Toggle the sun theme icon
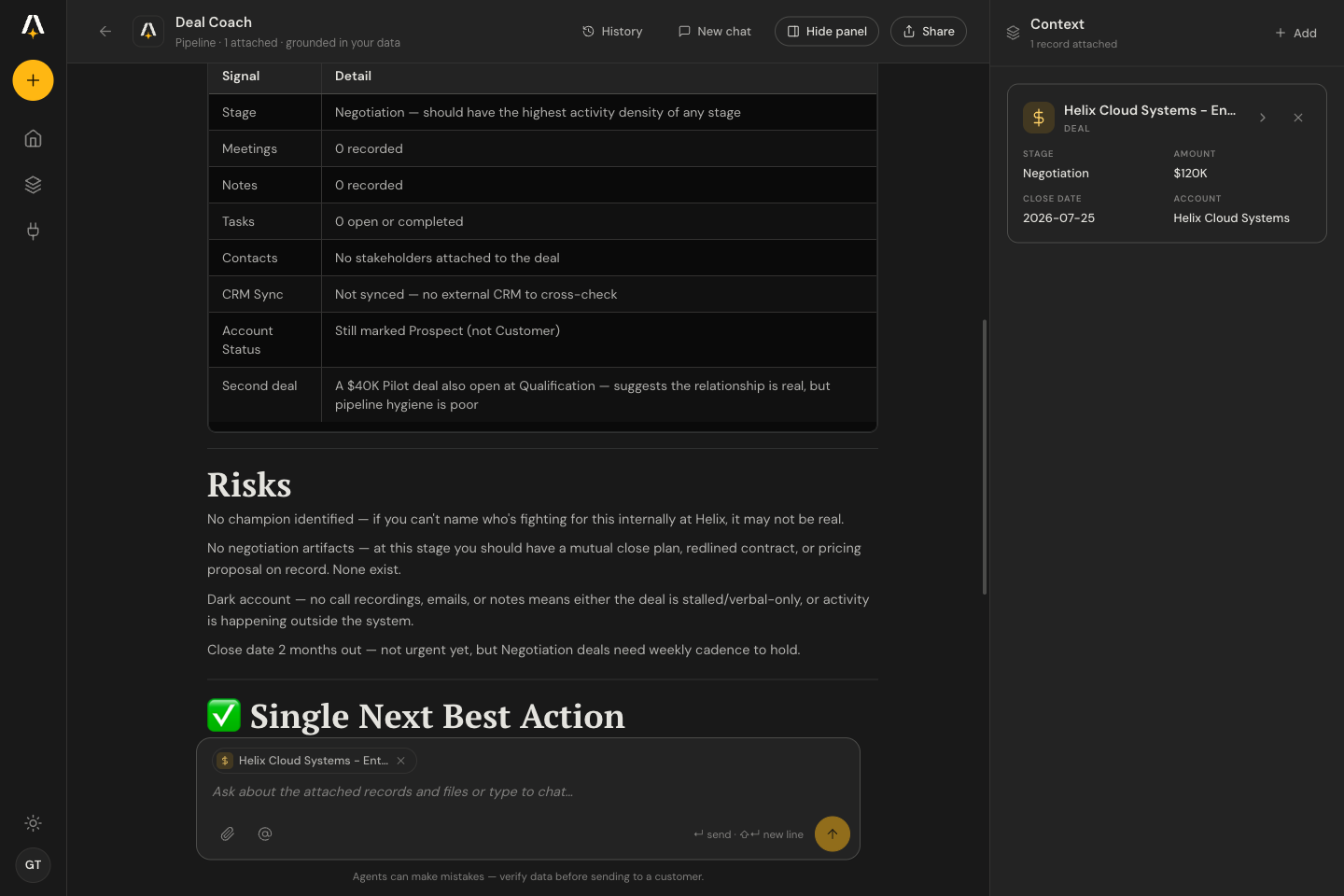This screenshot has width=1344, height=896. [x=33, y=823]
